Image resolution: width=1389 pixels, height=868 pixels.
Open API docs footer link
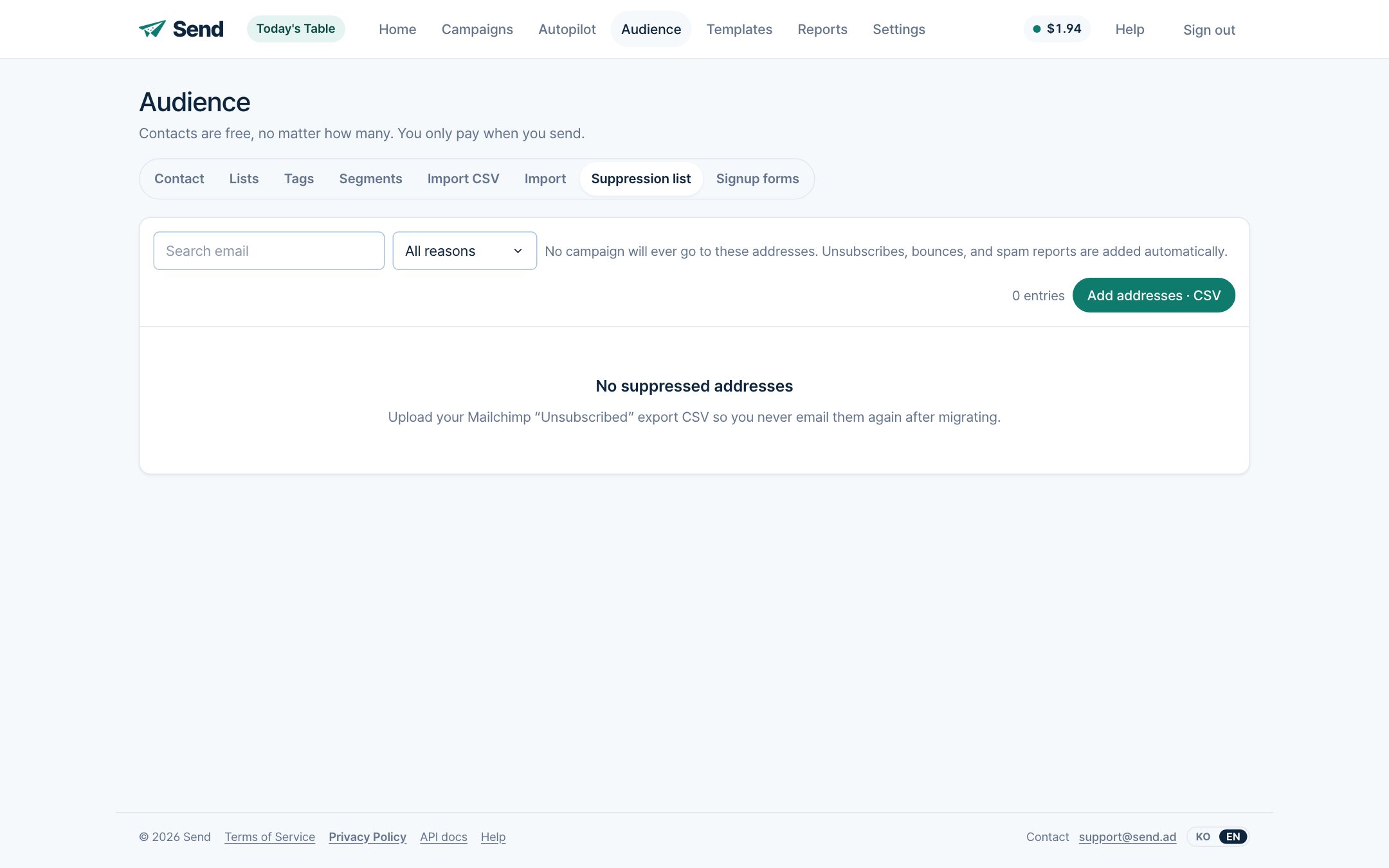pyautogui.click(x=444, y=836)
